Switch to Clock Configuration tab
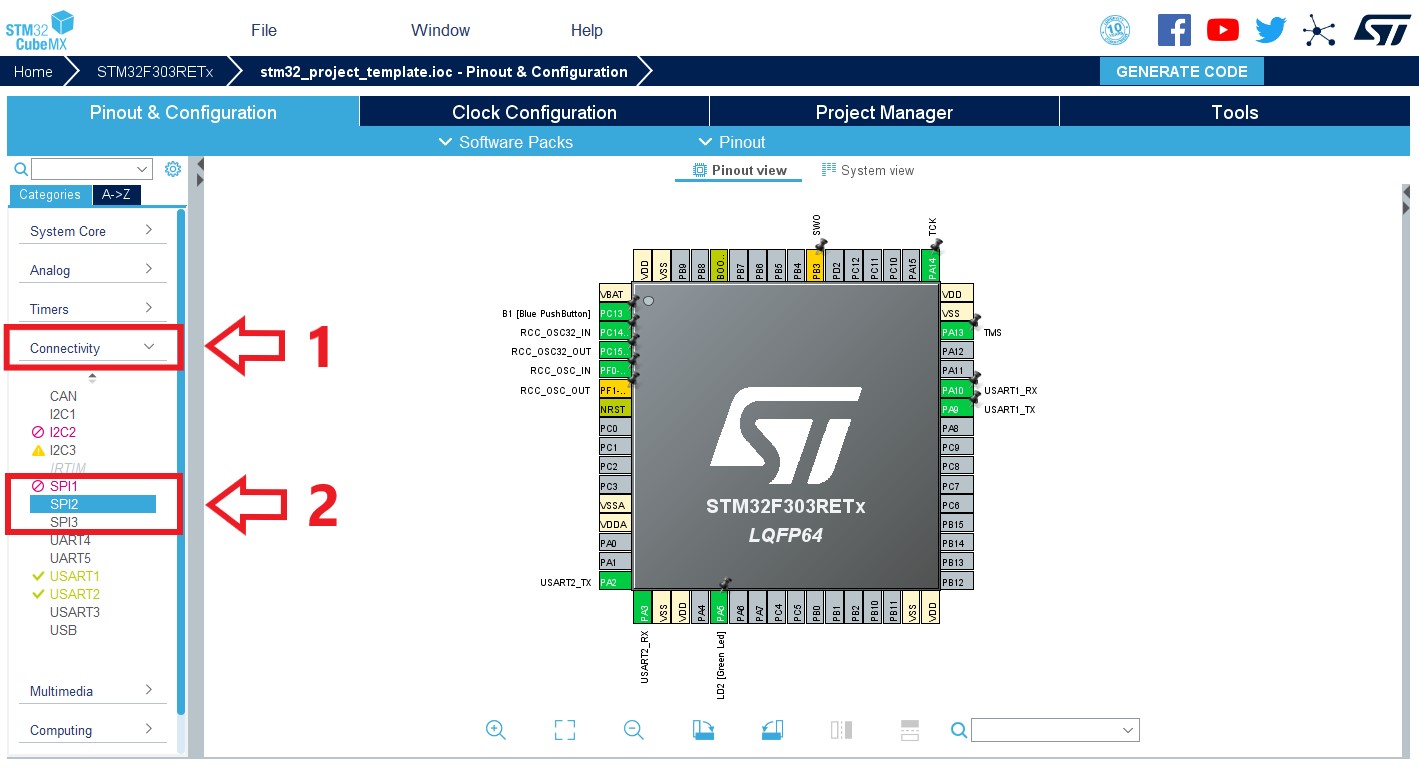Viewport: 1419px width, 768px height. tap(534, 112)
